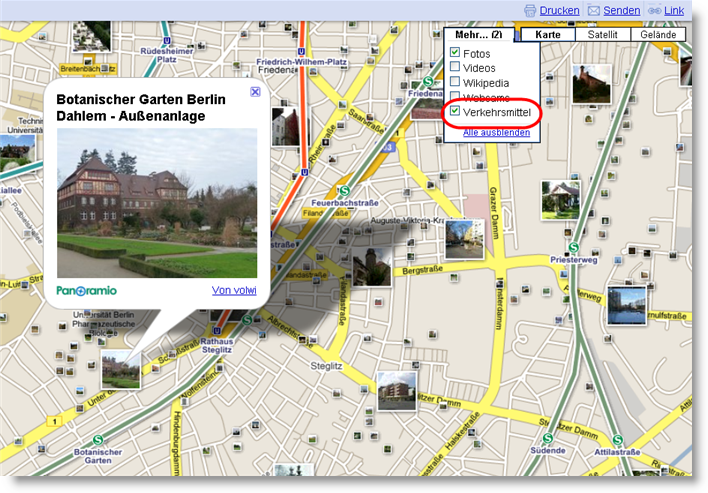Open photo thumbnail below the info bubble pointer

pos(121,370)
